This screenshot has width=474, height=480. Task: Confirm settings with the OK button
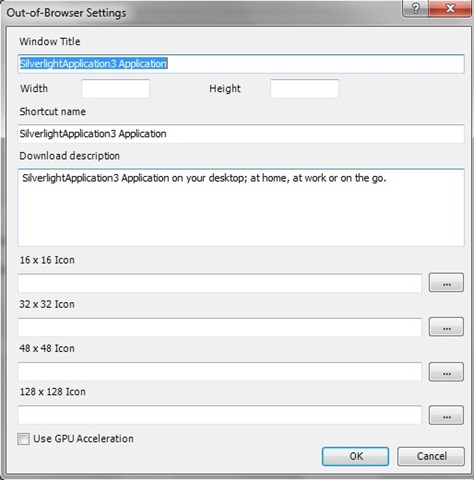point(355,456)
